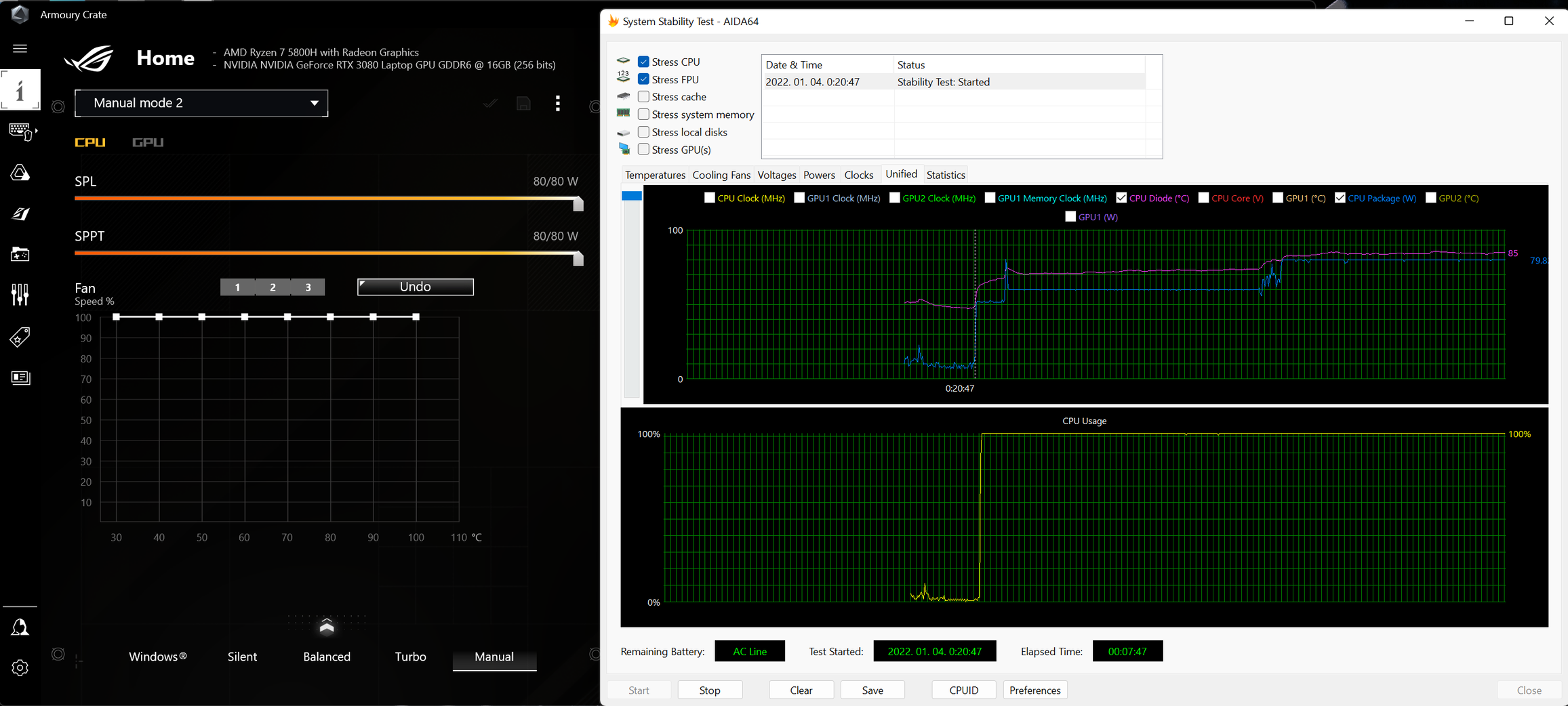The image size is (1568, 706).
Task: Open Aura Sync triangle icon
Action: [x=20, y=173]
